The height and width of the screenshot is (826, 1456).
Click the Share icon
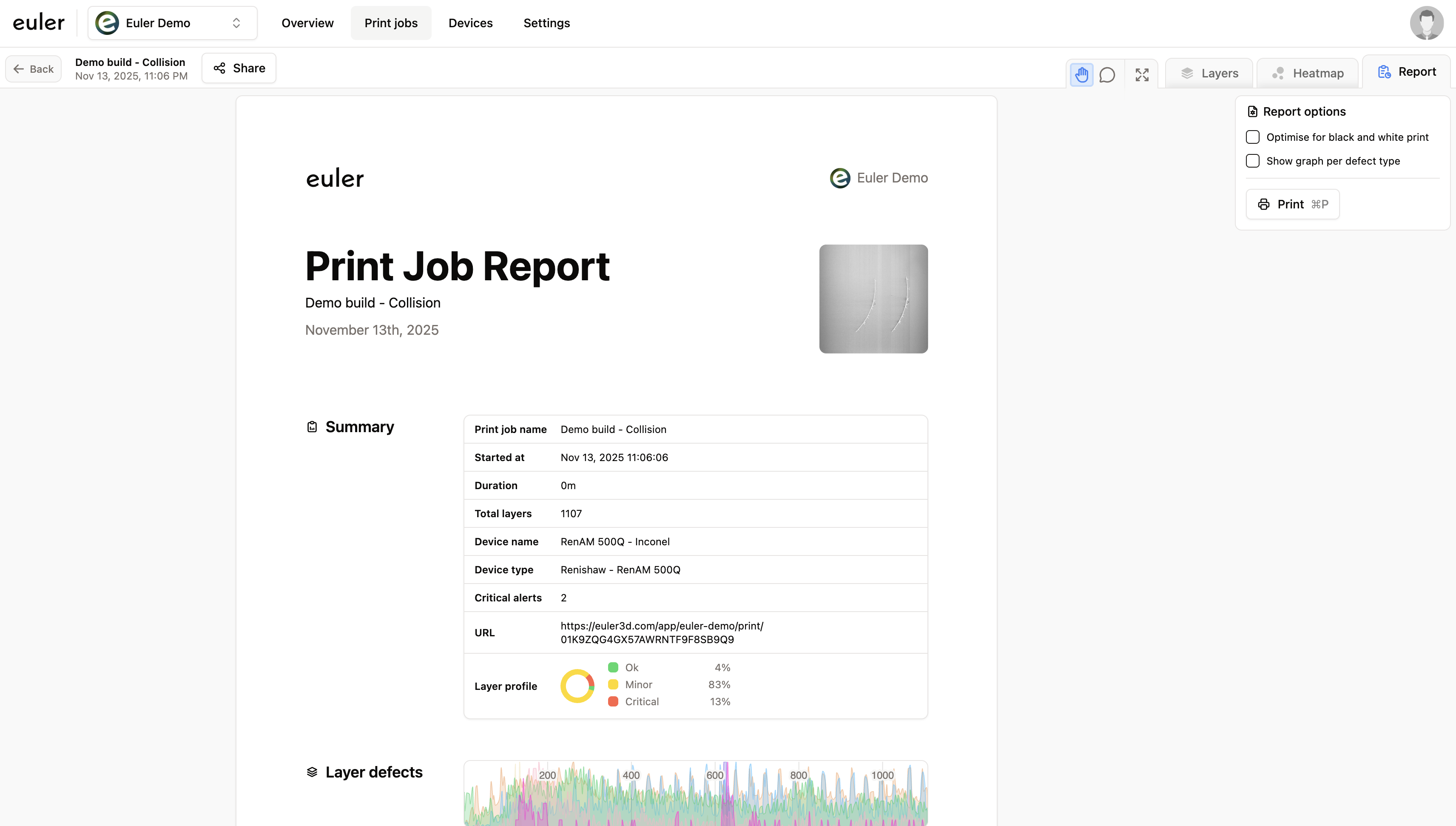(x=220, y=68)
